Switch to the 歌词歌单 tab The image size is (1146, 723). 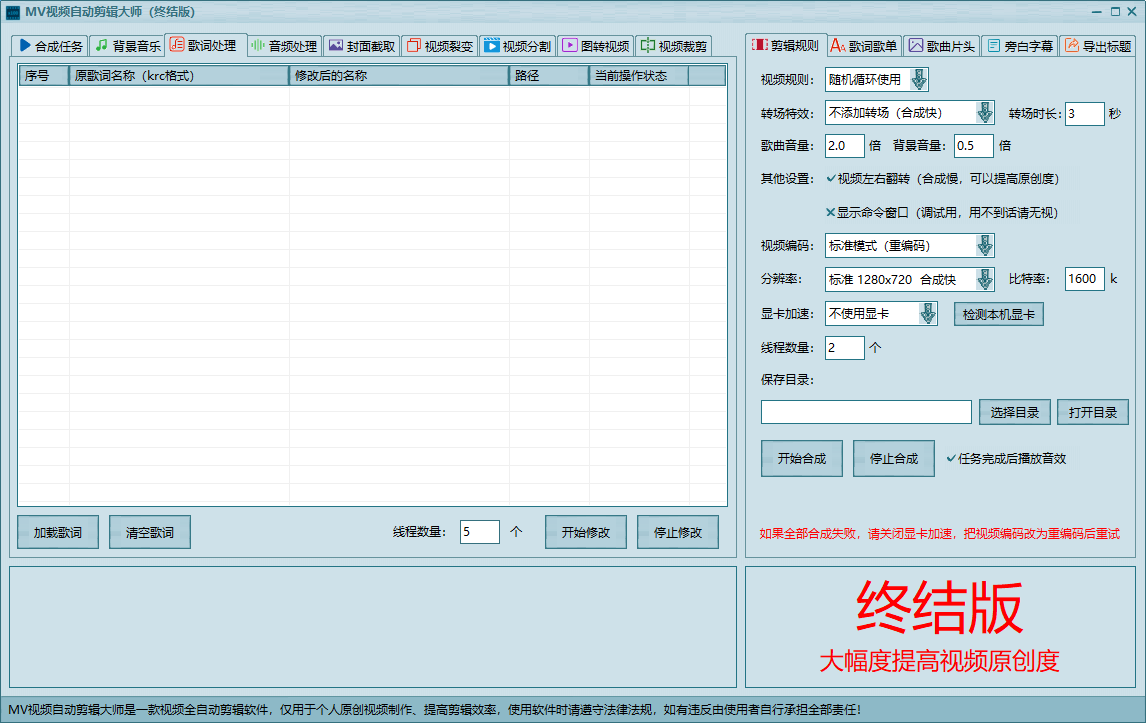point(864,46)
